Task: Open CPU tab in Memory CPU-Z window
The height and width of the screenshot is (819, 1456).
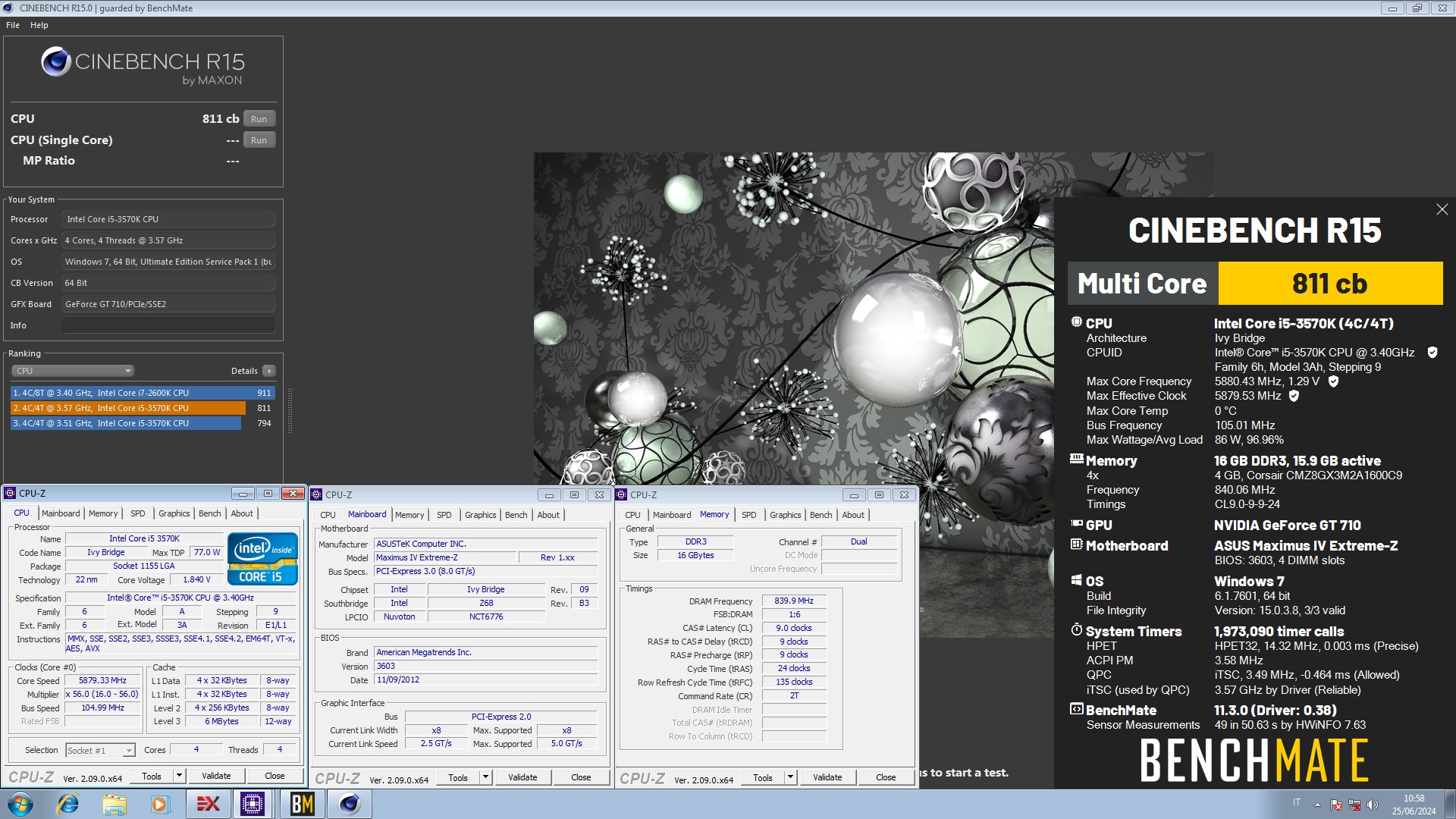Action: click(632, 515)
